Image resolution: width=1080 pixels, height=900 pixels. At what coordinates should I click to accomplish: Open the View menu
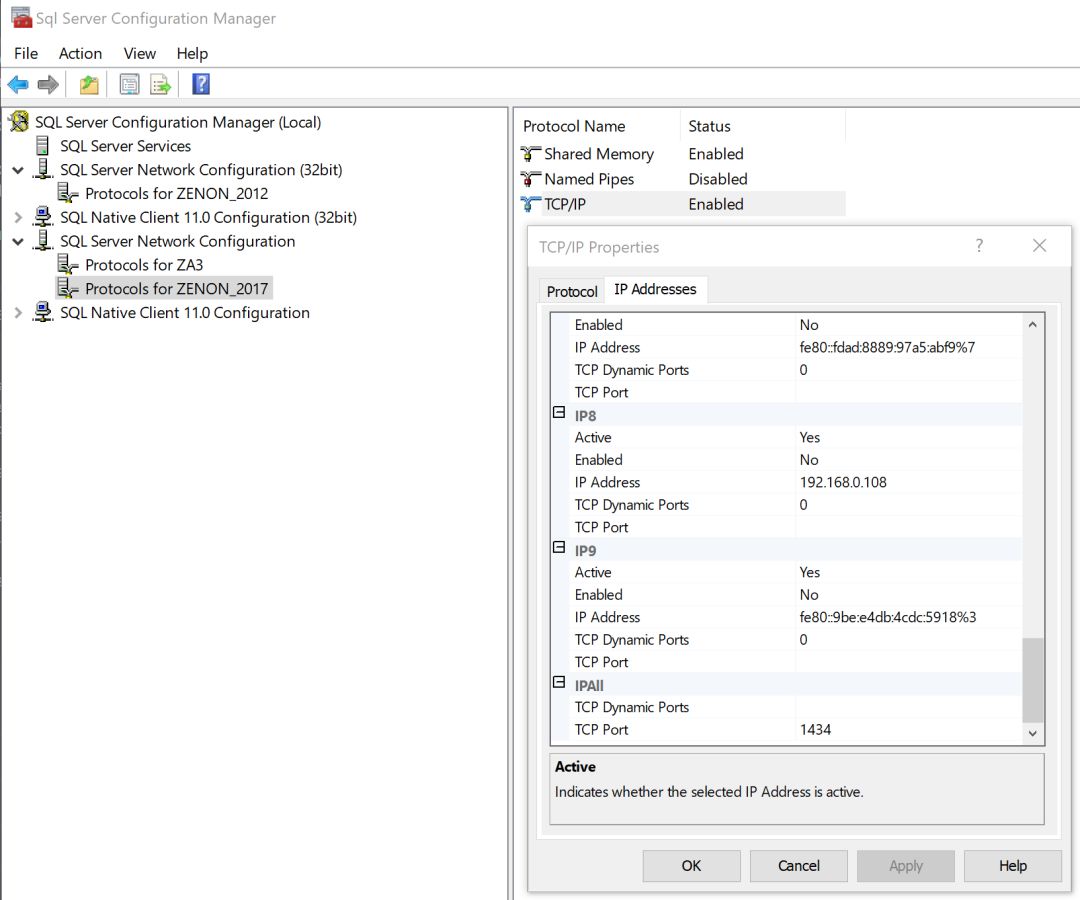pyautogui.click(x=140, y=53)
